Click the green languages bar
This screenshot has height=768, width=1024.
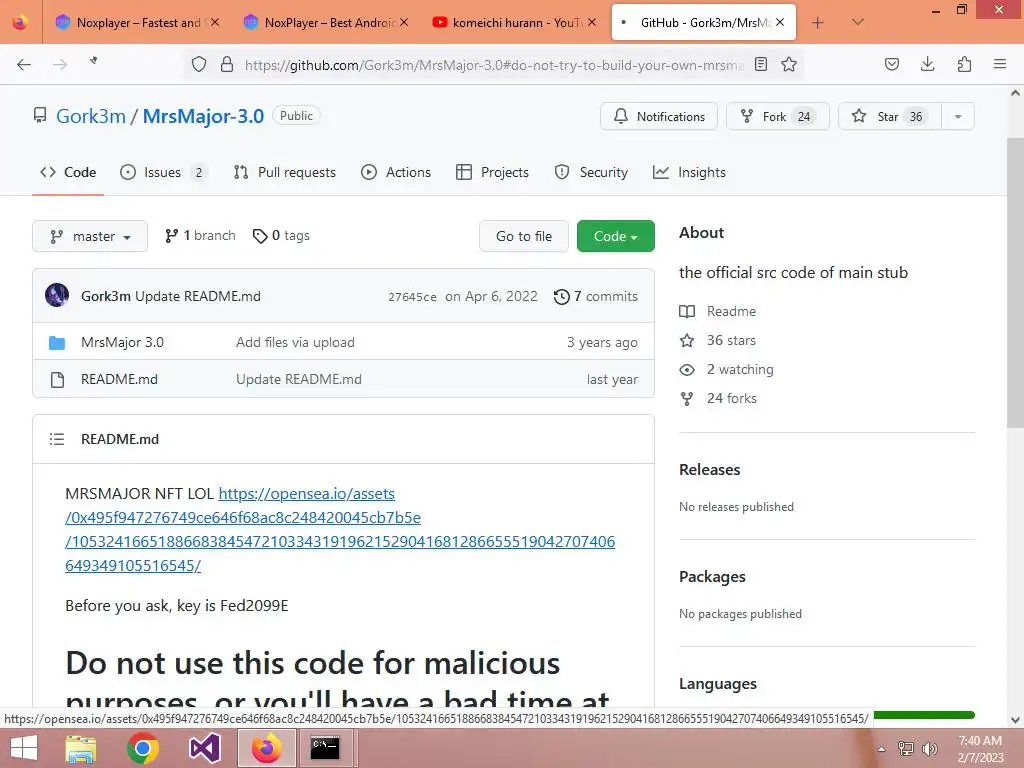coord(924,715)
